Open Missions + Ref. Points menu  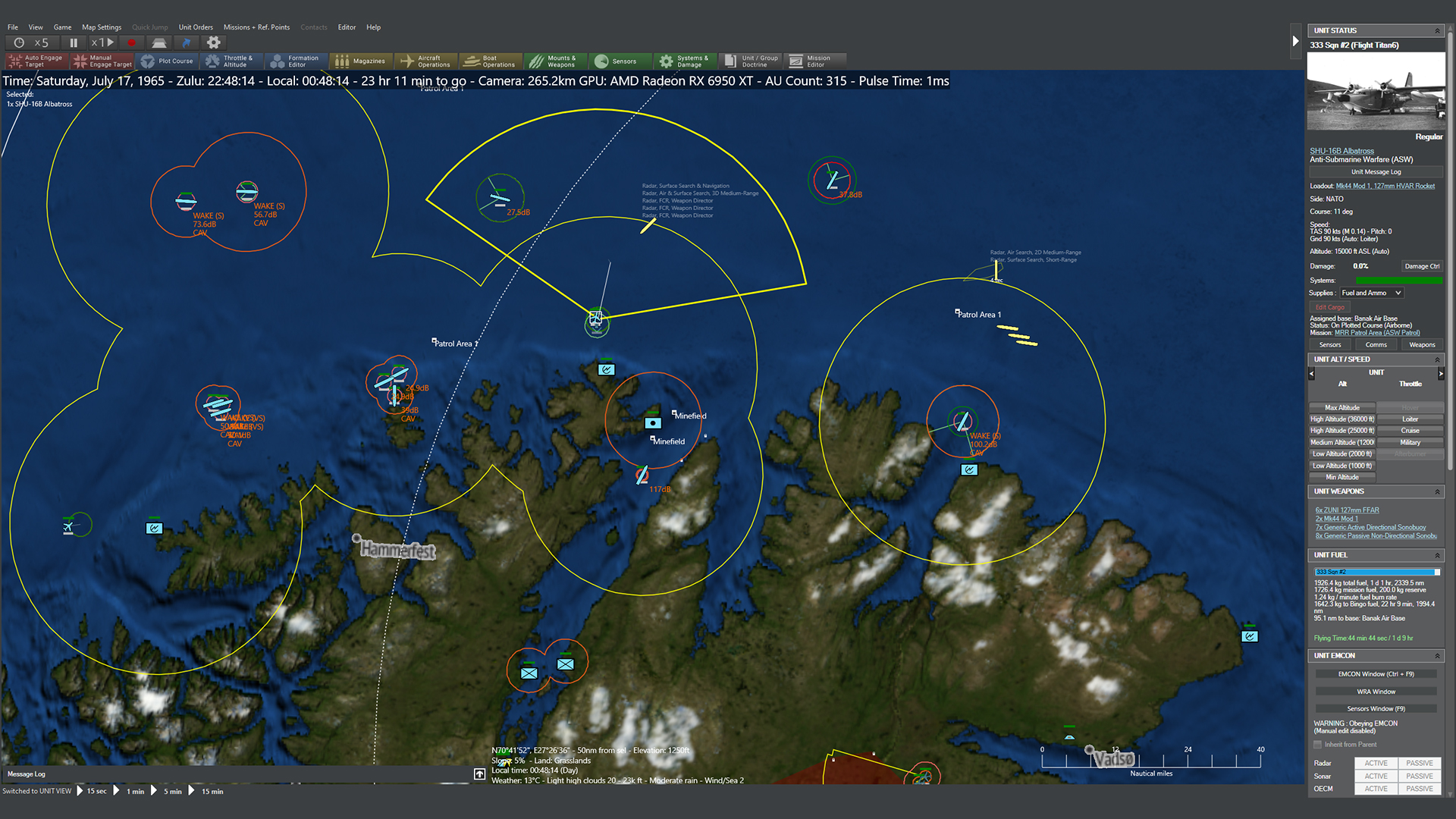click(x=256, y=27)
